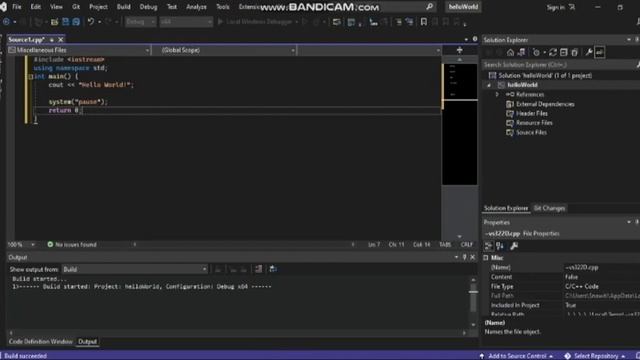Click the bookmark toolbar icon
Viewport: 640px width, 360px height.
coord(424,22)
